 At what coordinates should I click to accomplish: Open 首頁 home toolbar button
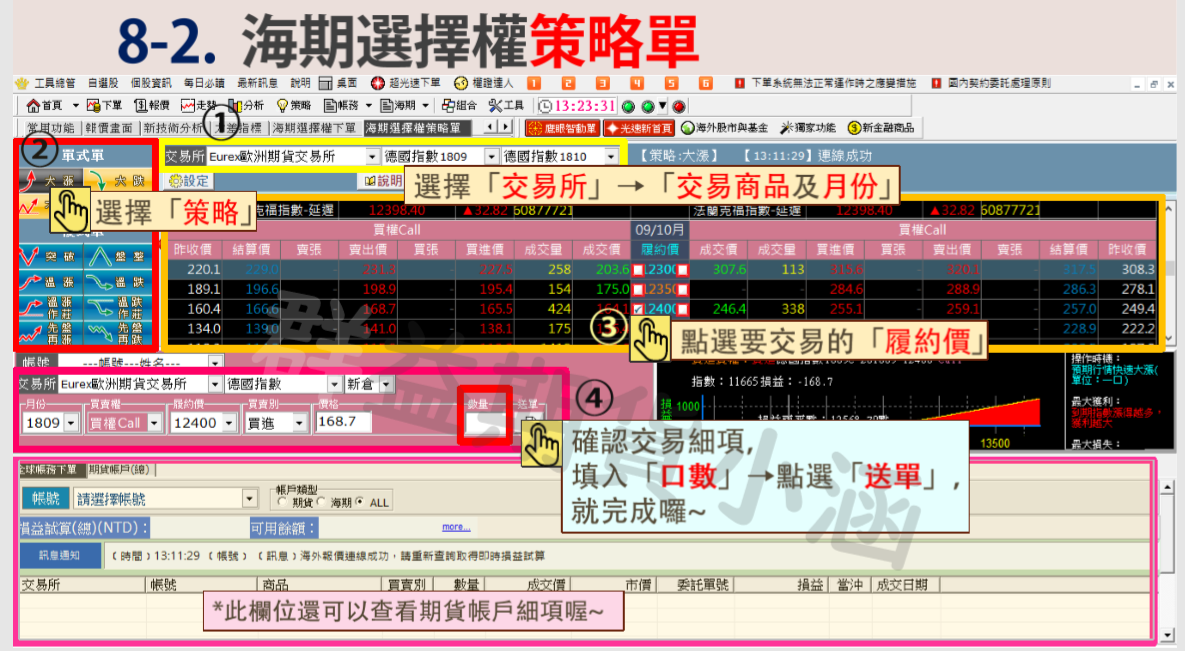pos(45,106)
